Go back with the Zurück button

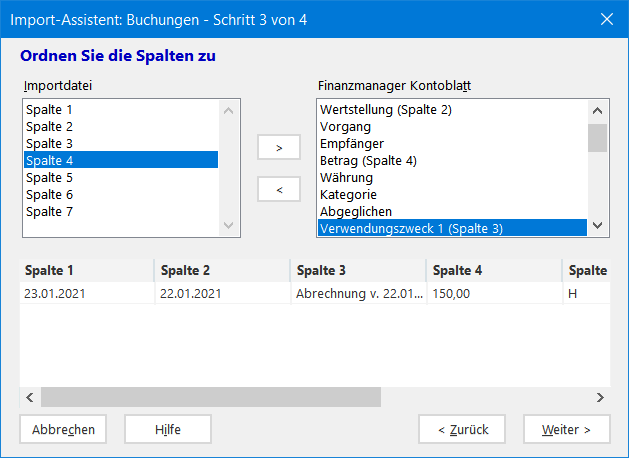click(463, 430)
